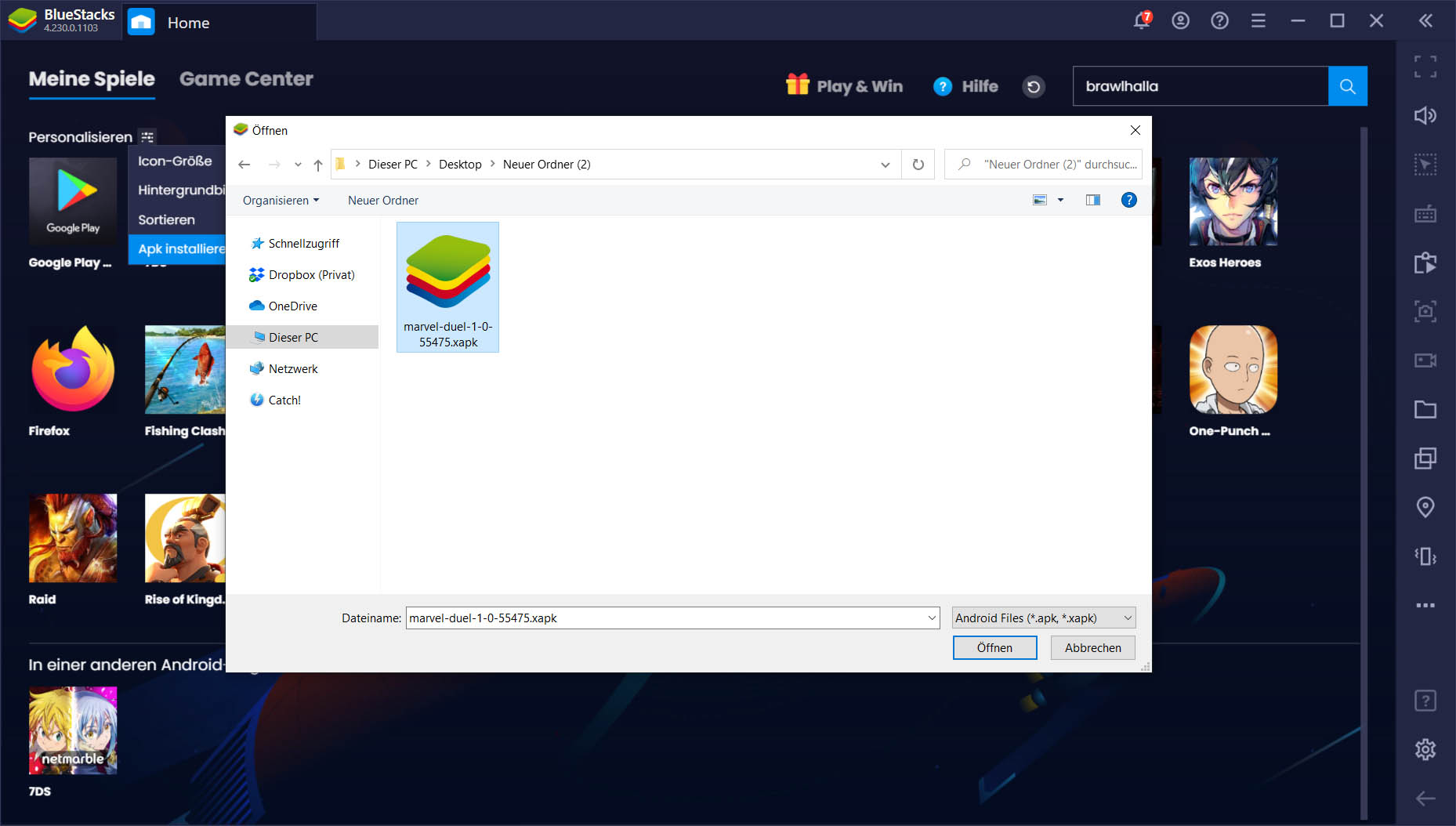Open the Android Files type filter dropdown

tap(1044, 618)
